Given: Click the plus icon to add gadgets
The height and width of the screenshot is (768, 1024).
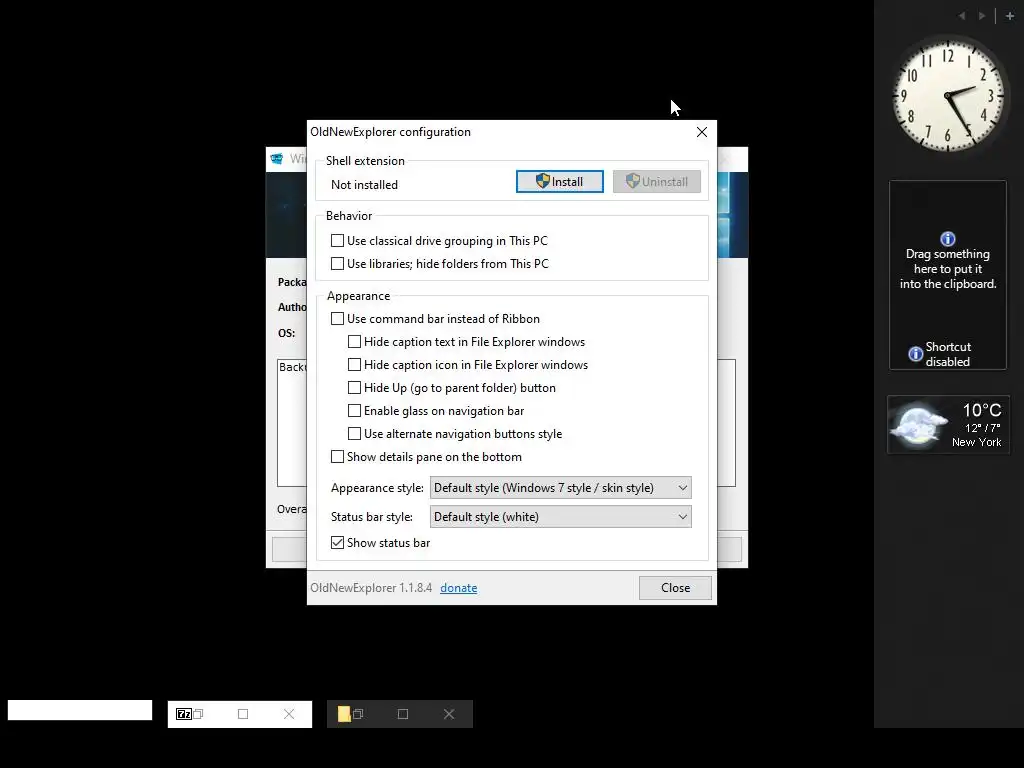Looking at the screenshot, I should [1010, 16].
